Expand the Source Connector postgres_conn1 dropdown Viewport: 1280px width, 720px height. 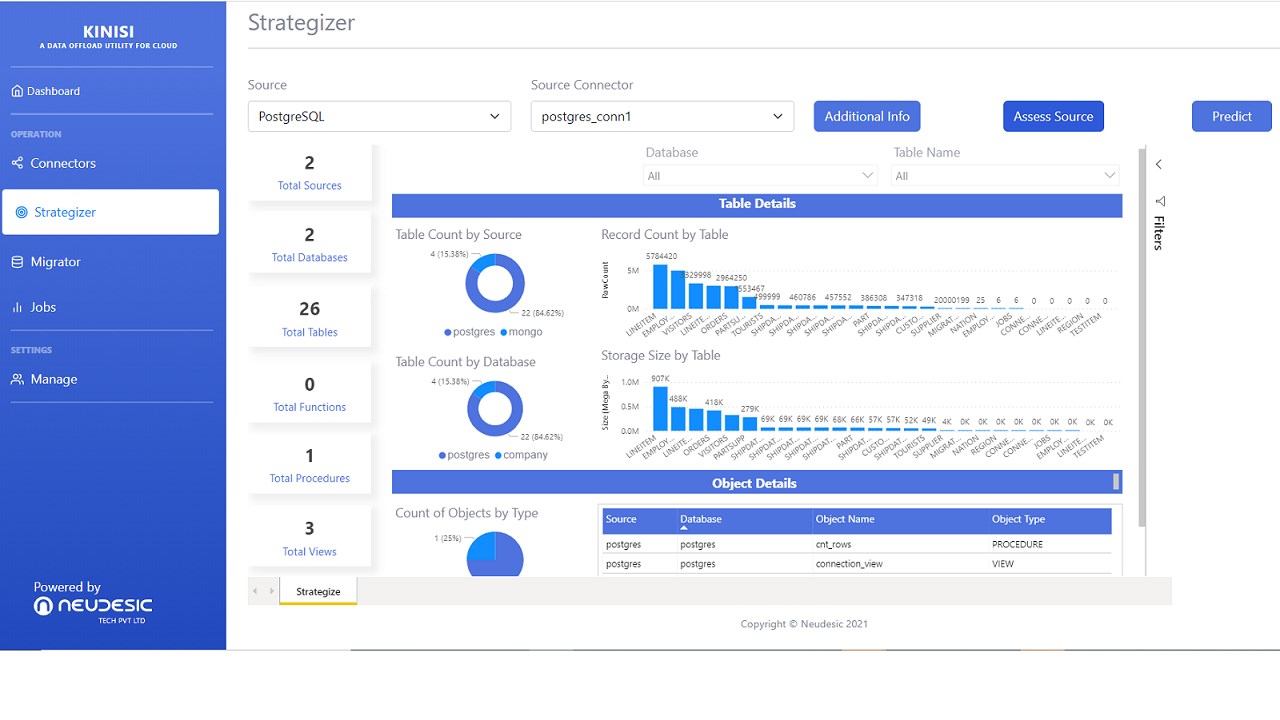[662, 116]
